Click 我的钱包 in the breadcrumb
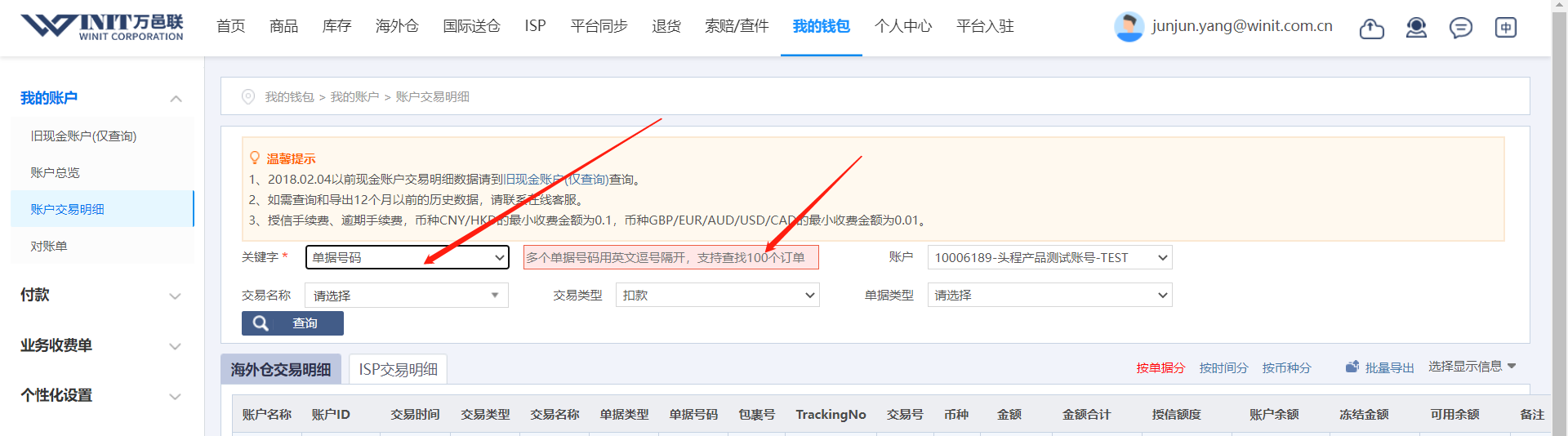The width and height of the screenshot is (1568, 436). click(x=289, y=96)
